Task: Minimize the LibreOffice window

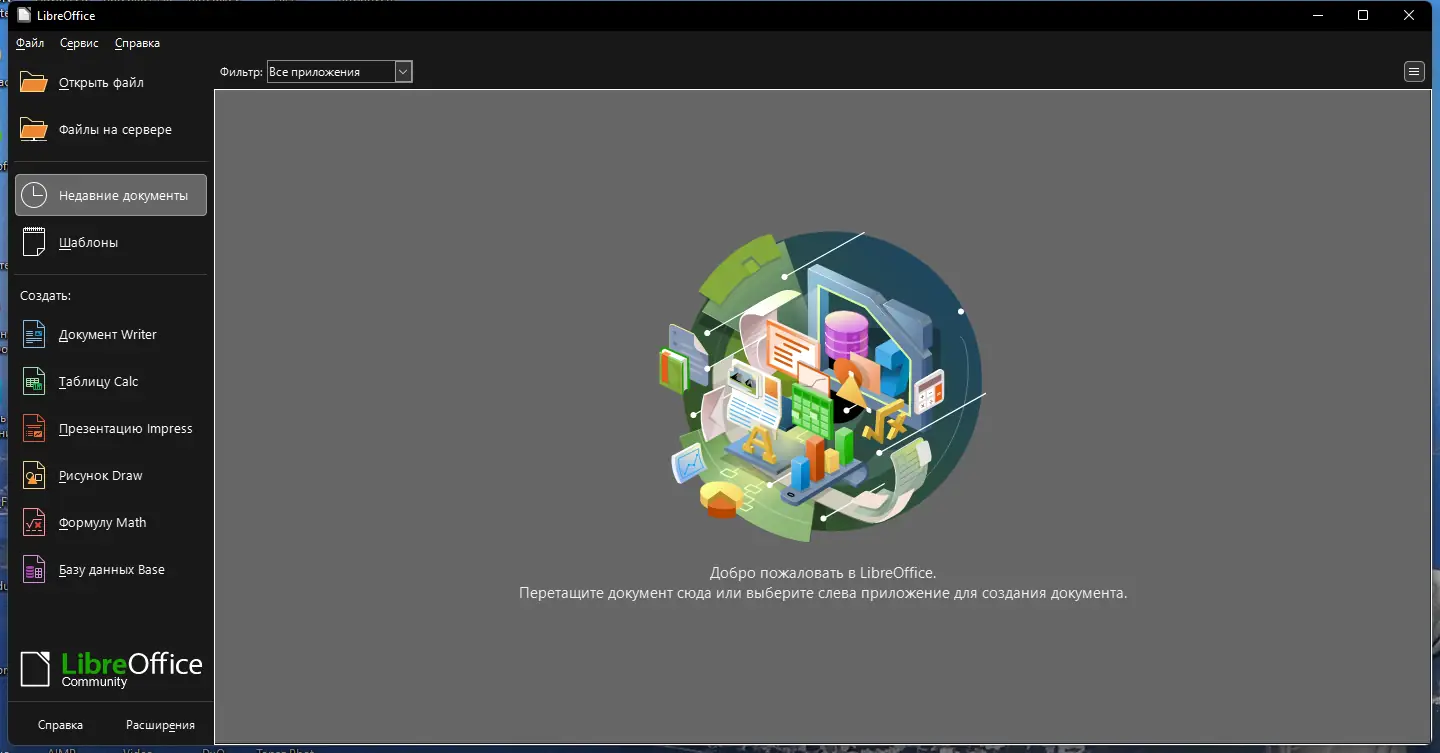Action: click(x=1318, y=15)
